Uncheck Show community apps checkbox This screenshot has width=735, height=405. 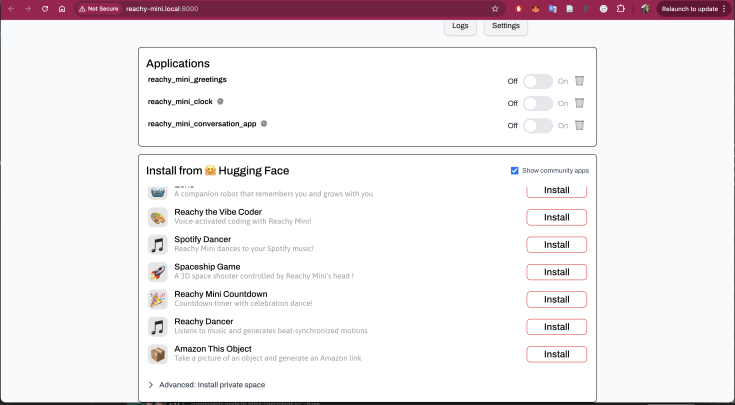(514, 171)
